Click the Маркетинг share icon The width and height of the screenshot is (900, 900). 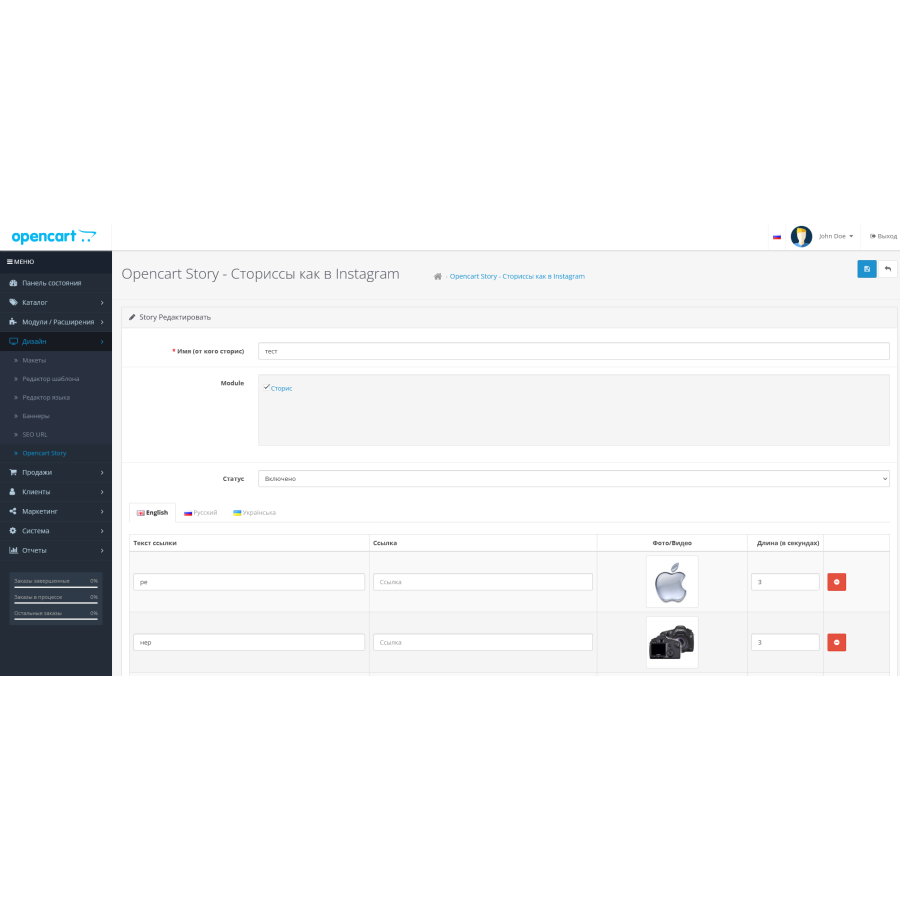[x=13, y=511]
